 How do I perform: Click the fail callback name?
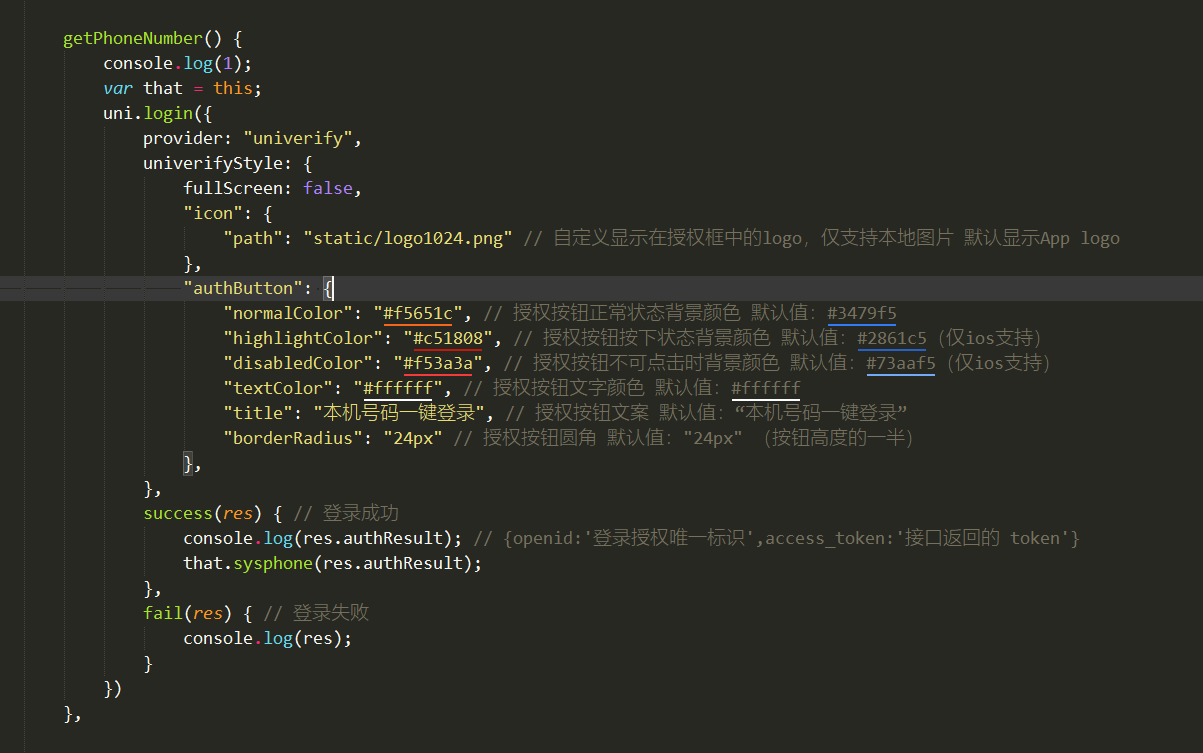162,613
